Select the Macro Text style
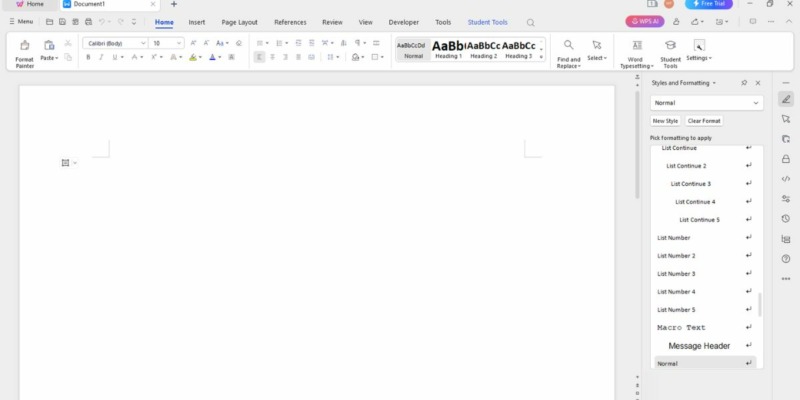The height and width of the screenshot is (400, 800). pos(704,328)
